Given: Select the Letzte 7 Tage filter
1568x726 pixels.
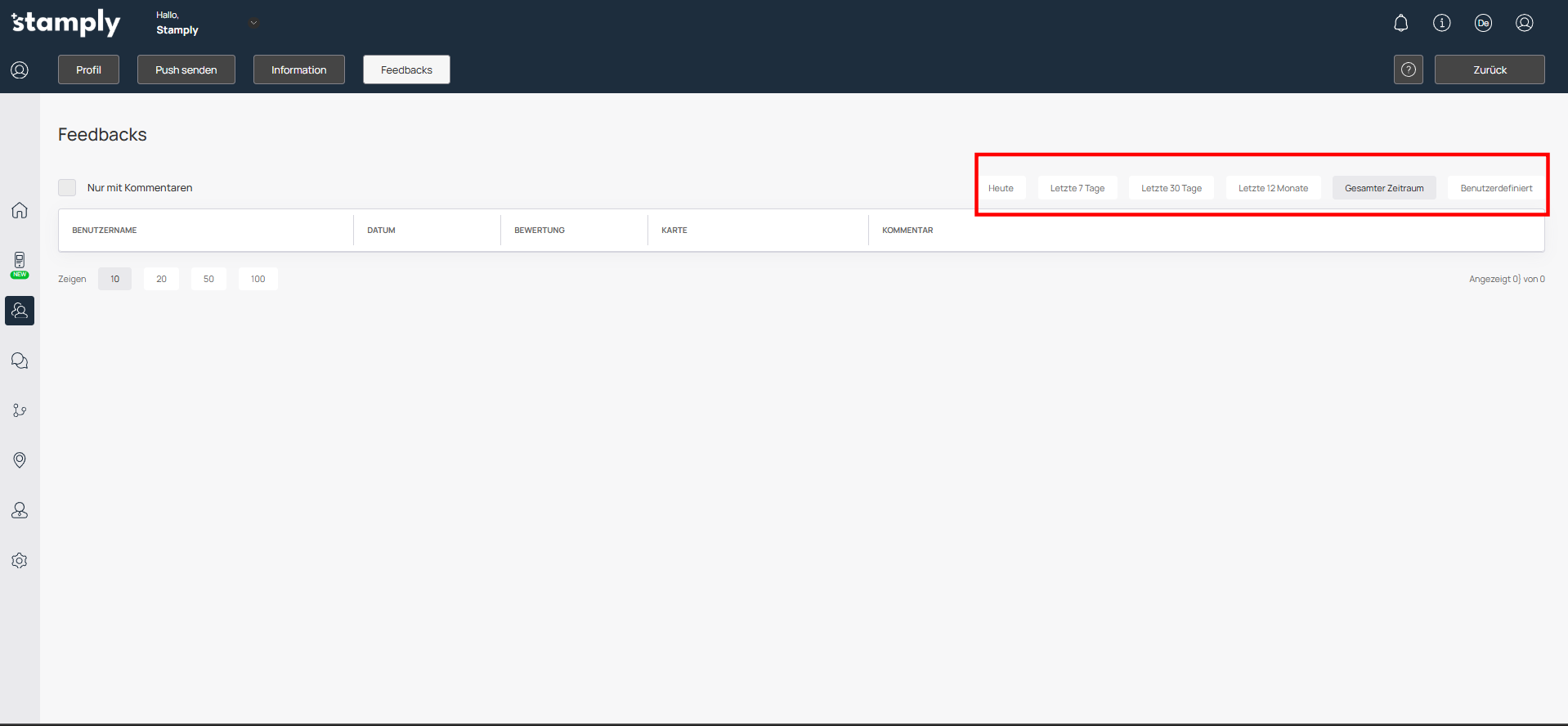Looking at the screenshot, I should click(x=1077, y=188).
